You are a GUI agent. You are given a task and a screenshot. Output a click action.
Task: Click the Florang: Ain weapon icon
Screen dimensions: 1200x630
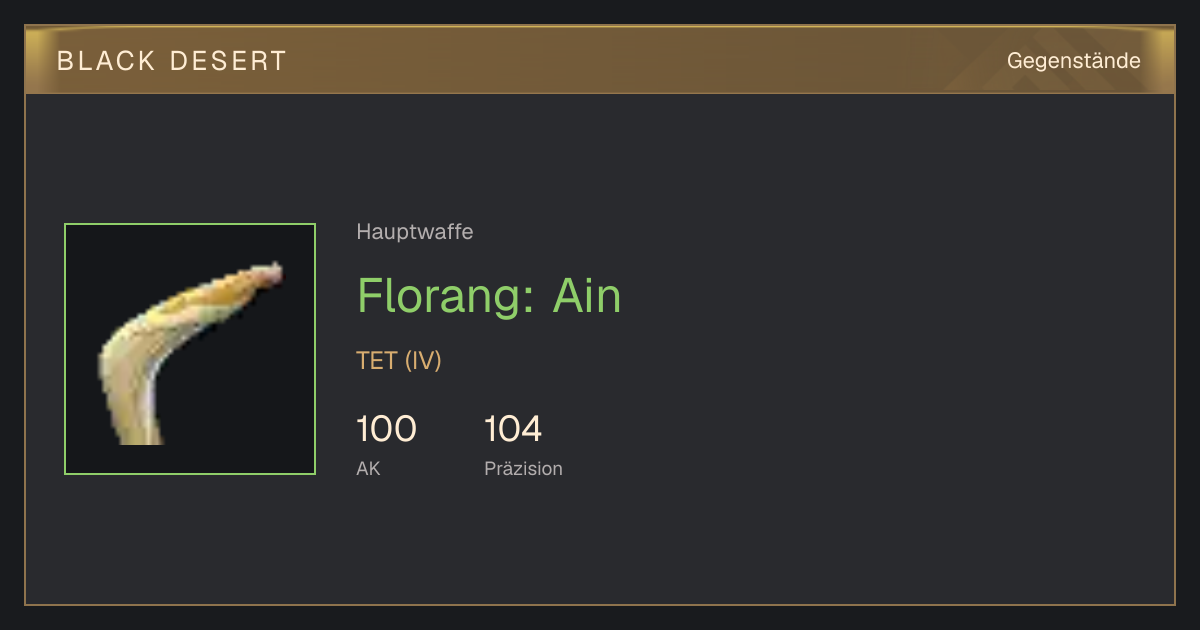point(190,349)
